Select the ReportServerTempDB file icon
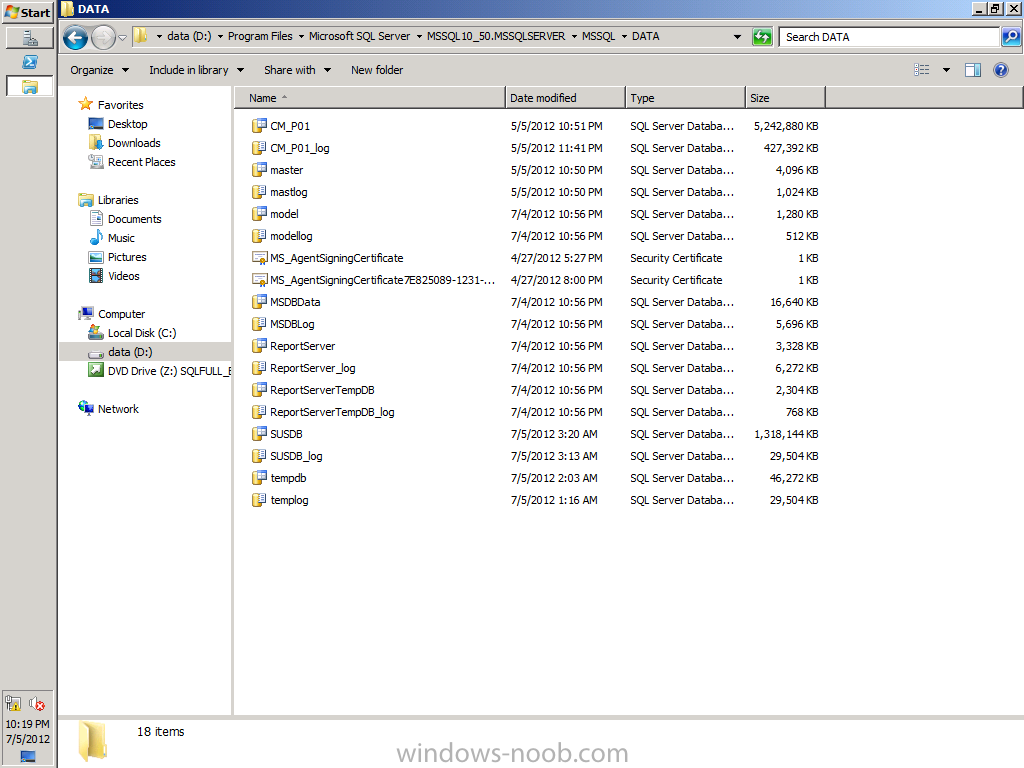This screenshot has width=1024, height=768. click(x=259, y=390)
